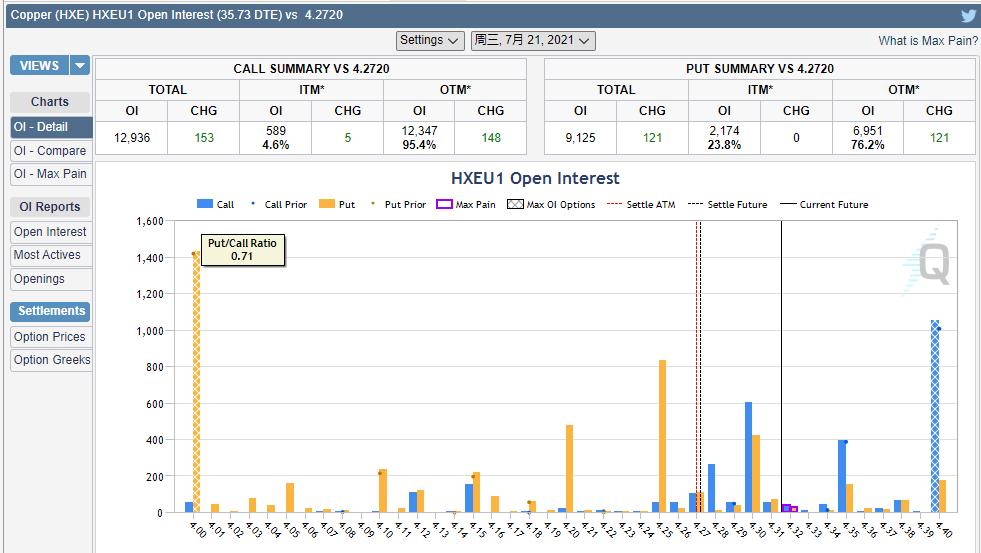Toggle Put Prior series in legend

click(x=398, y=205)
